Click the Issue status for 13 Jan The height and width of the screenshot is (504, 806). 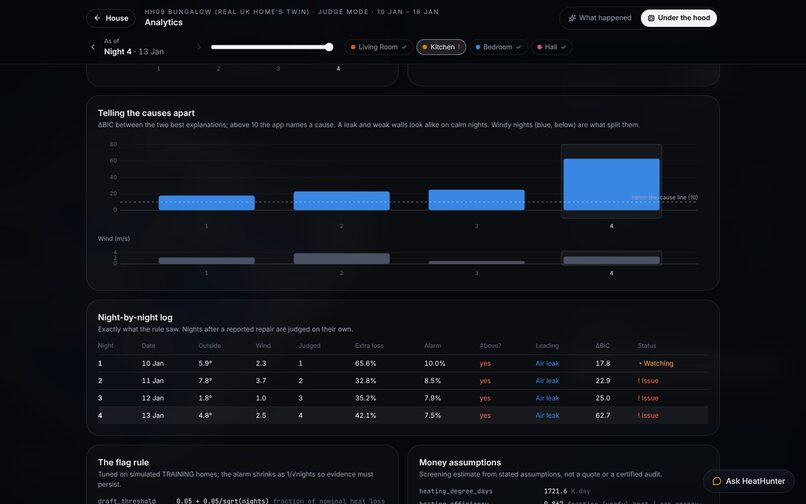648,415
